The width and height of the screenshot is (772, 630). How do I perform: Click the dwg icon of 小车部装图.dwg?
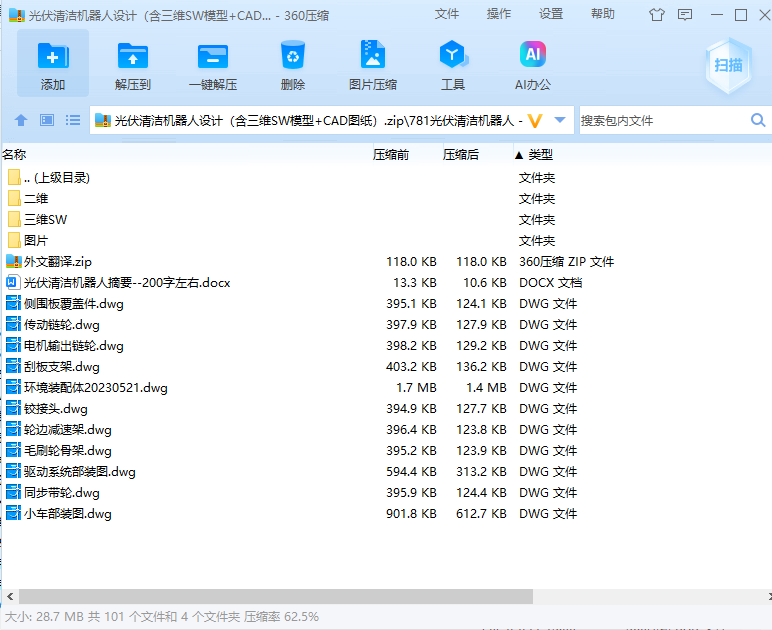[13, 513]
